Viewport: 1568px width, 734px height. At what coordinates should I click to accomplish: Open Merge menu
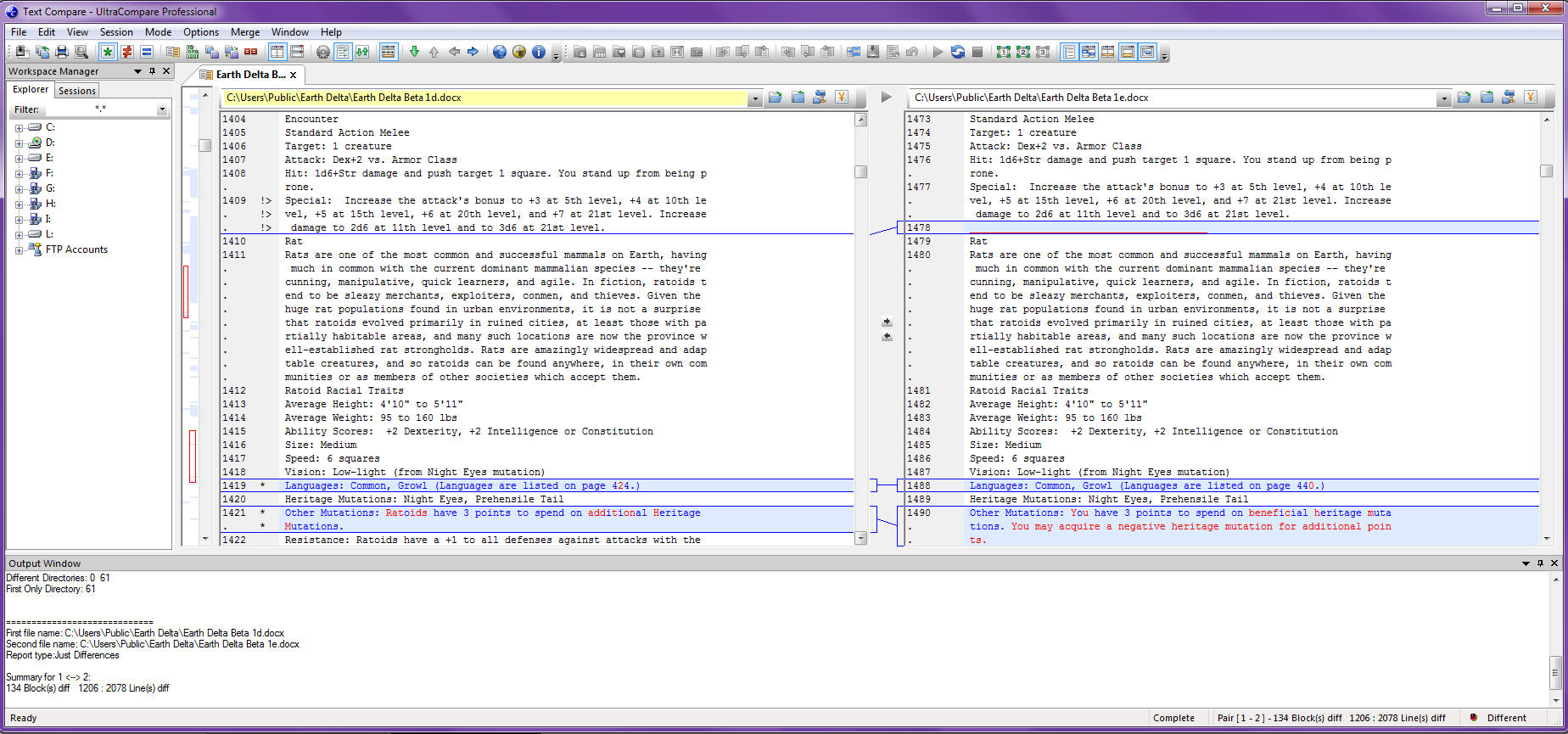(245, 32)
